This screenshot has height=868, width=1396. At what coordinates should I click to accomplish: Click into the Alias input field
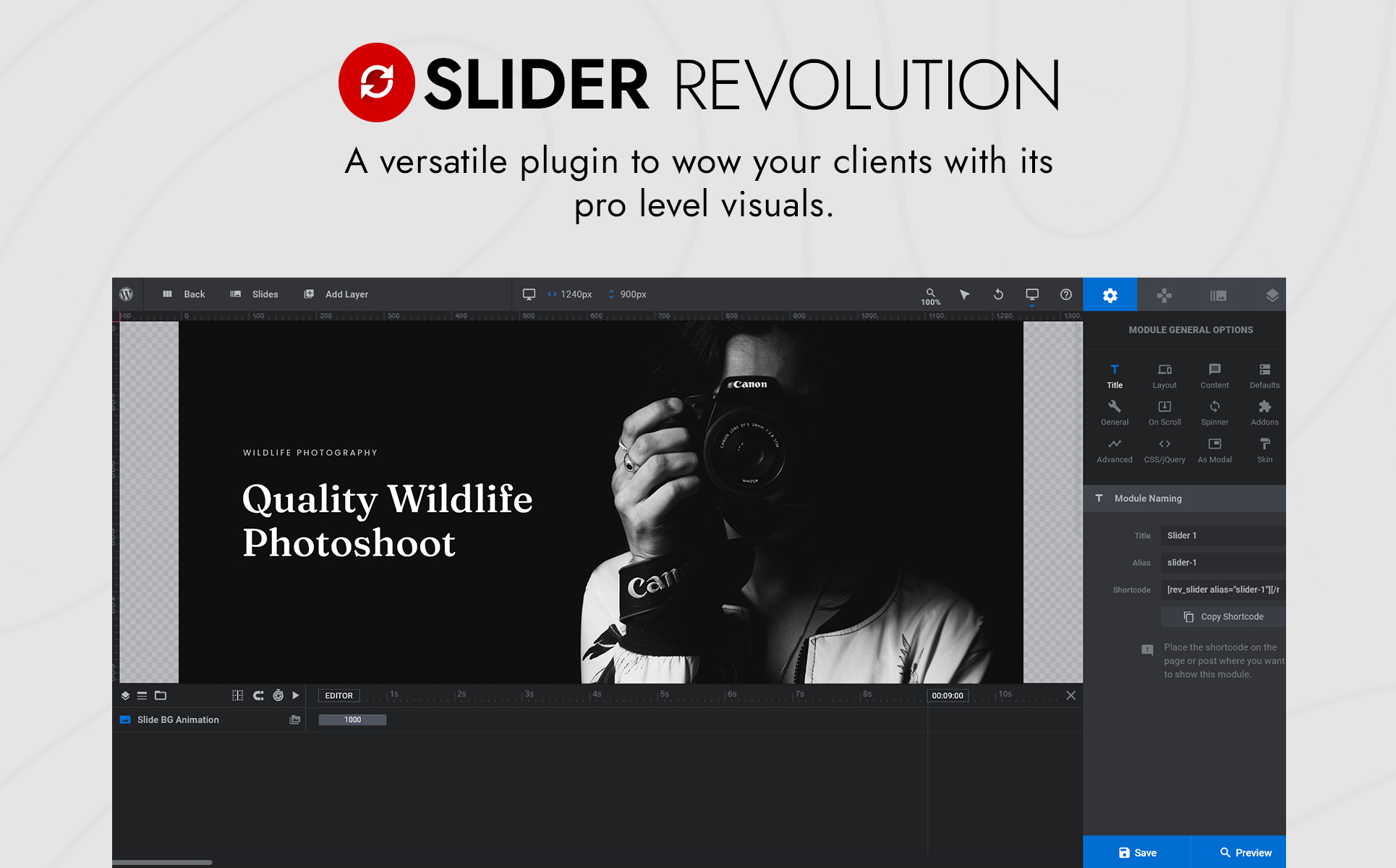tap(1222, 563)
